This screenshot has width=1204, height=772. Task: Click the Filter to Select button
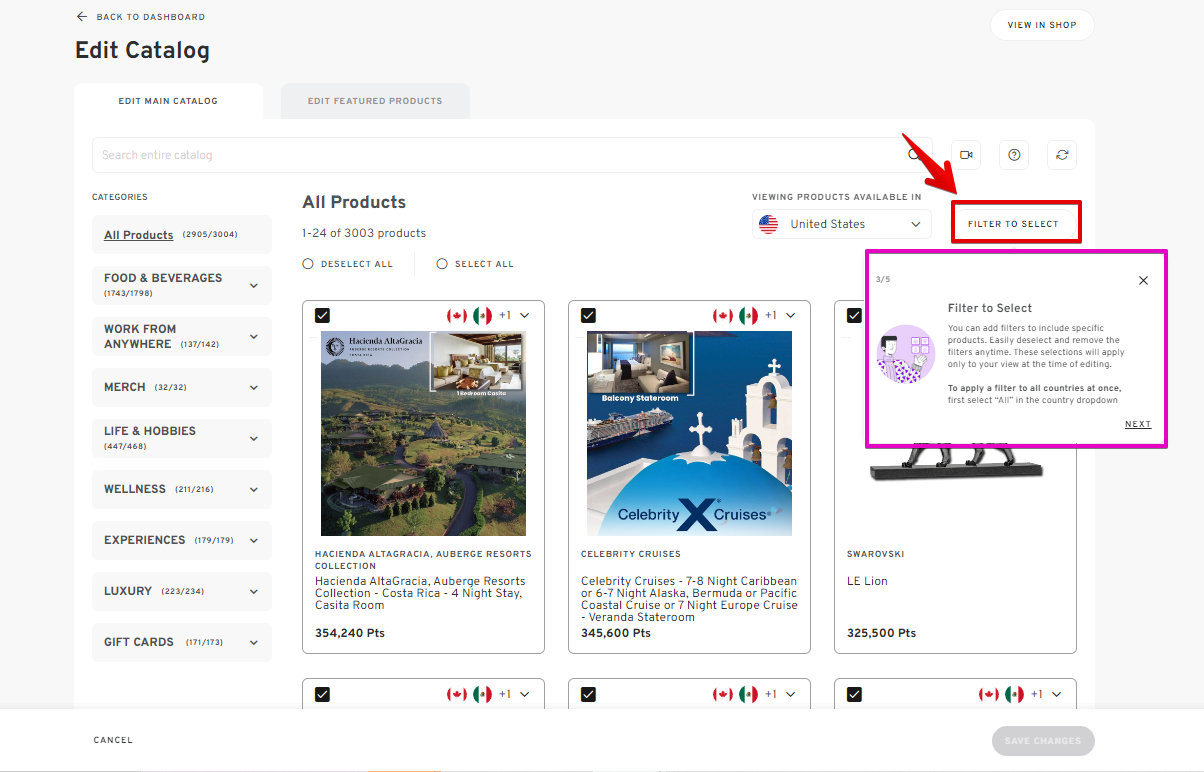pos(1014,223)
